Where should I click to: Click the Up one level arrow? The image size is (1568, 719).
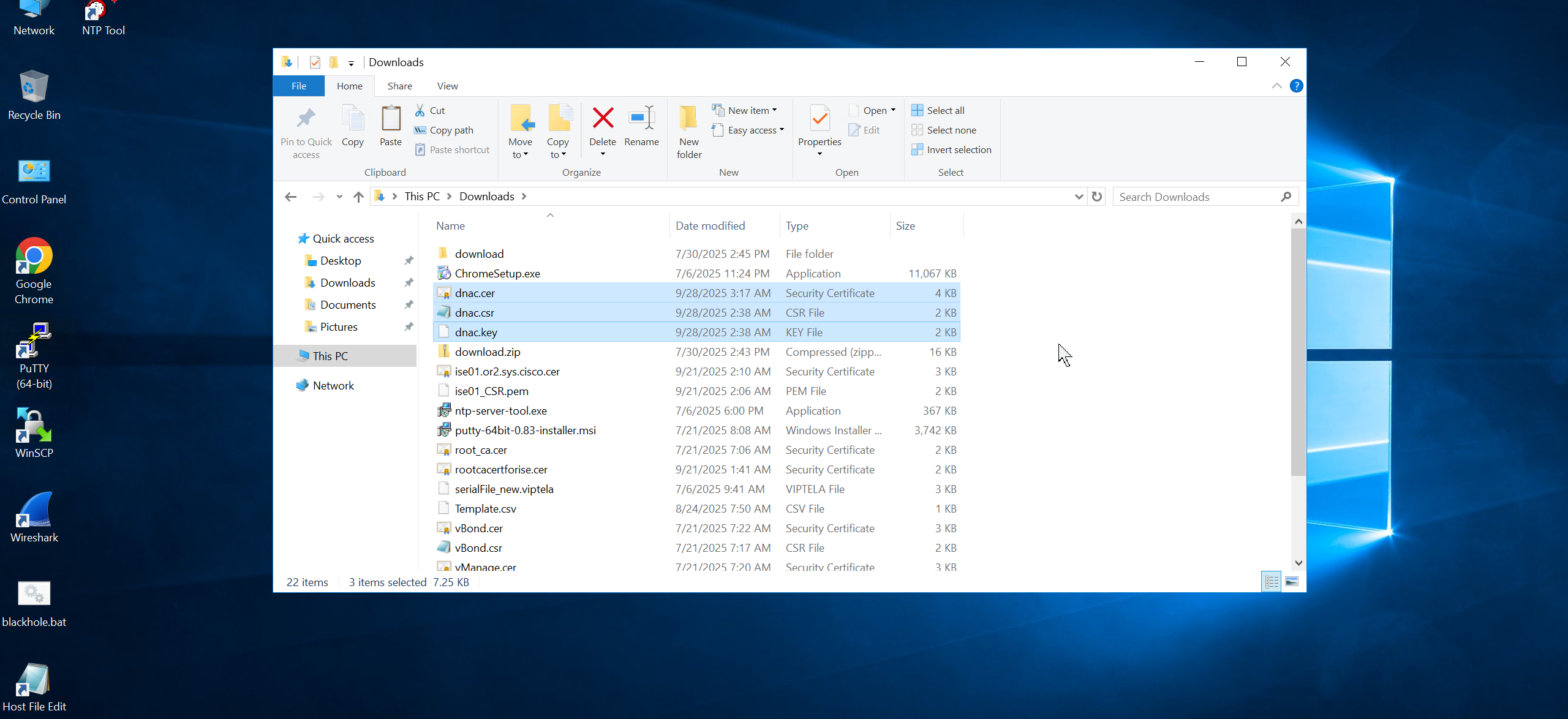[358, 197]
